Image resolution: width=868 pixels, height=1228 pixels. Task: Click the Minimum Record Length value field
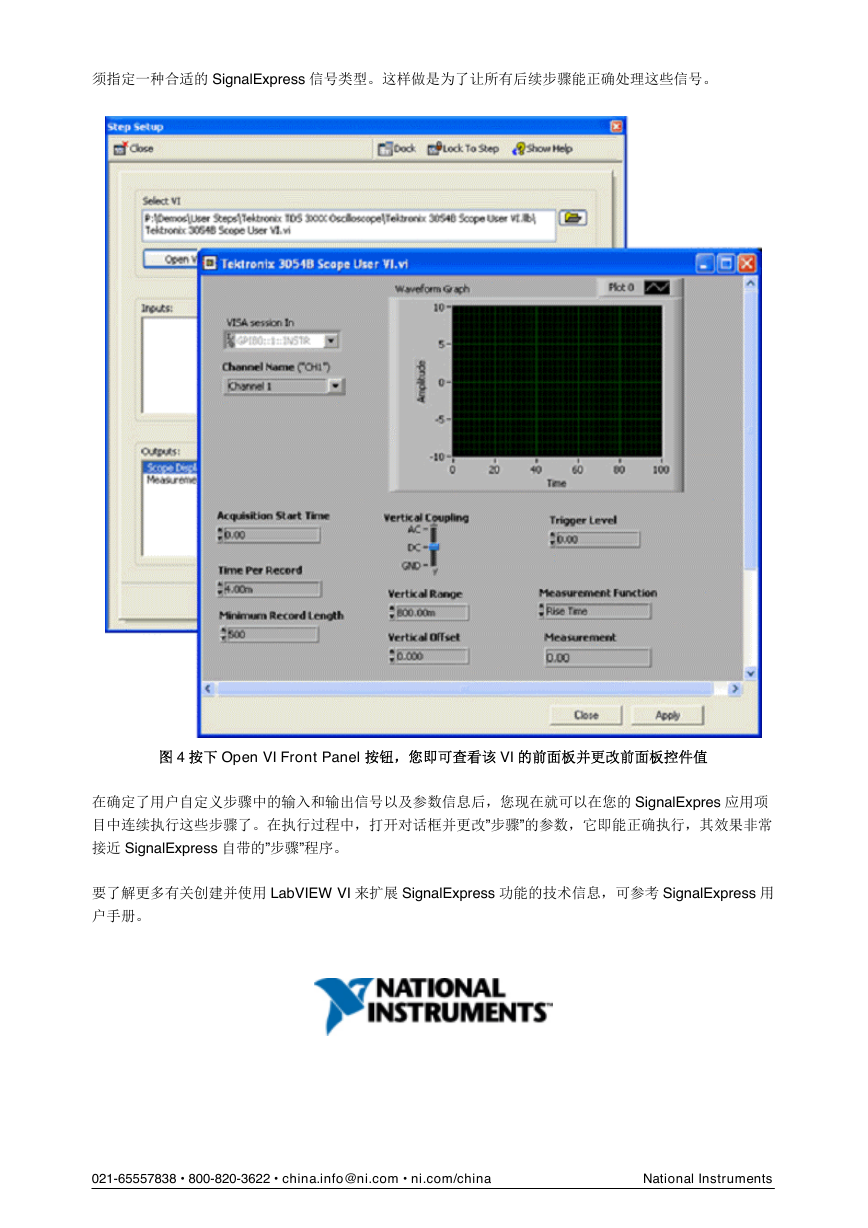click(274, 634)
